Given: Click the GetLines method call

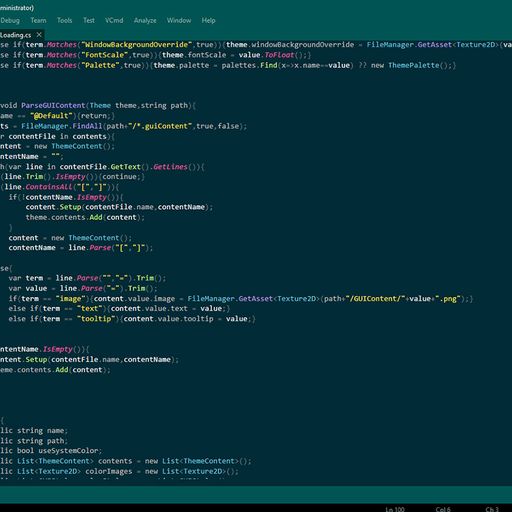Looking at the screenshot, I should 170,167.
